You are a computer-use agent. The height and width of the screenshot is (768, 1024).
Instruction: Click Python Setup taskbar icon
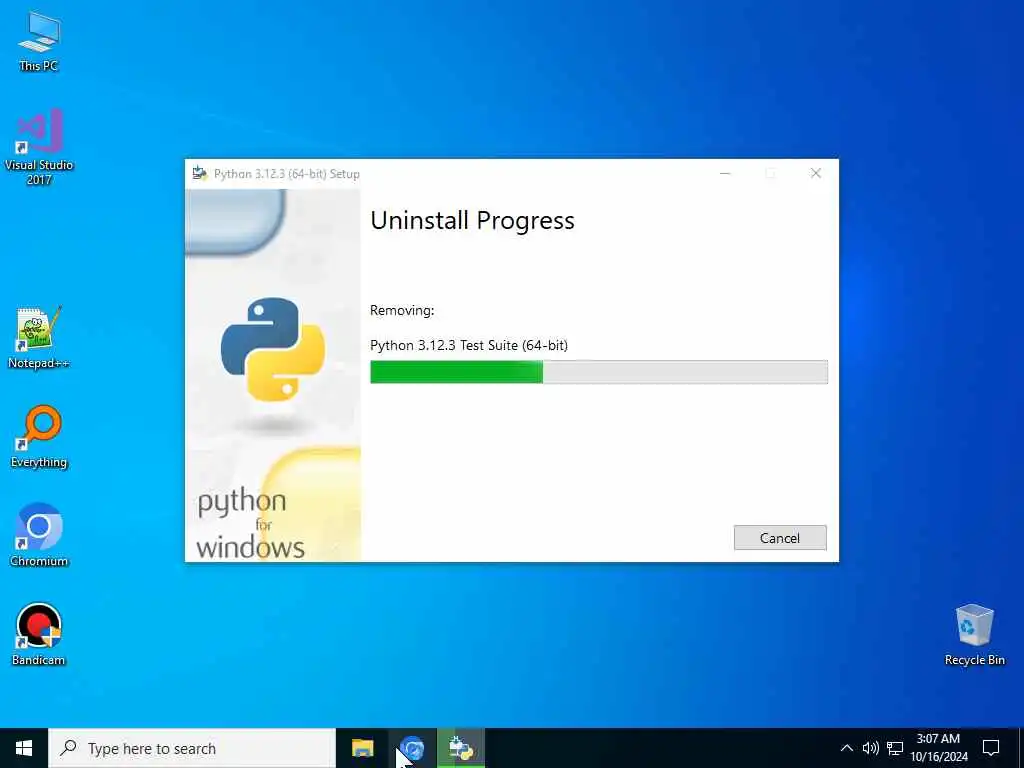point(461,748)
